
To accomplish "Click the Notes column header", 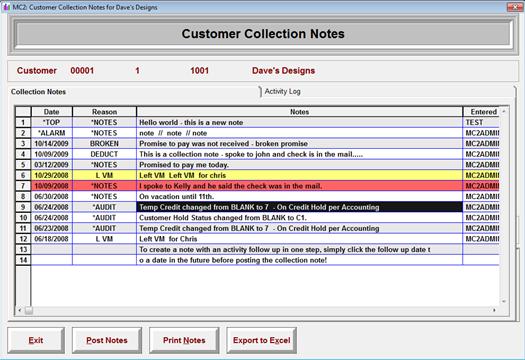I will (x=299, y=112).
